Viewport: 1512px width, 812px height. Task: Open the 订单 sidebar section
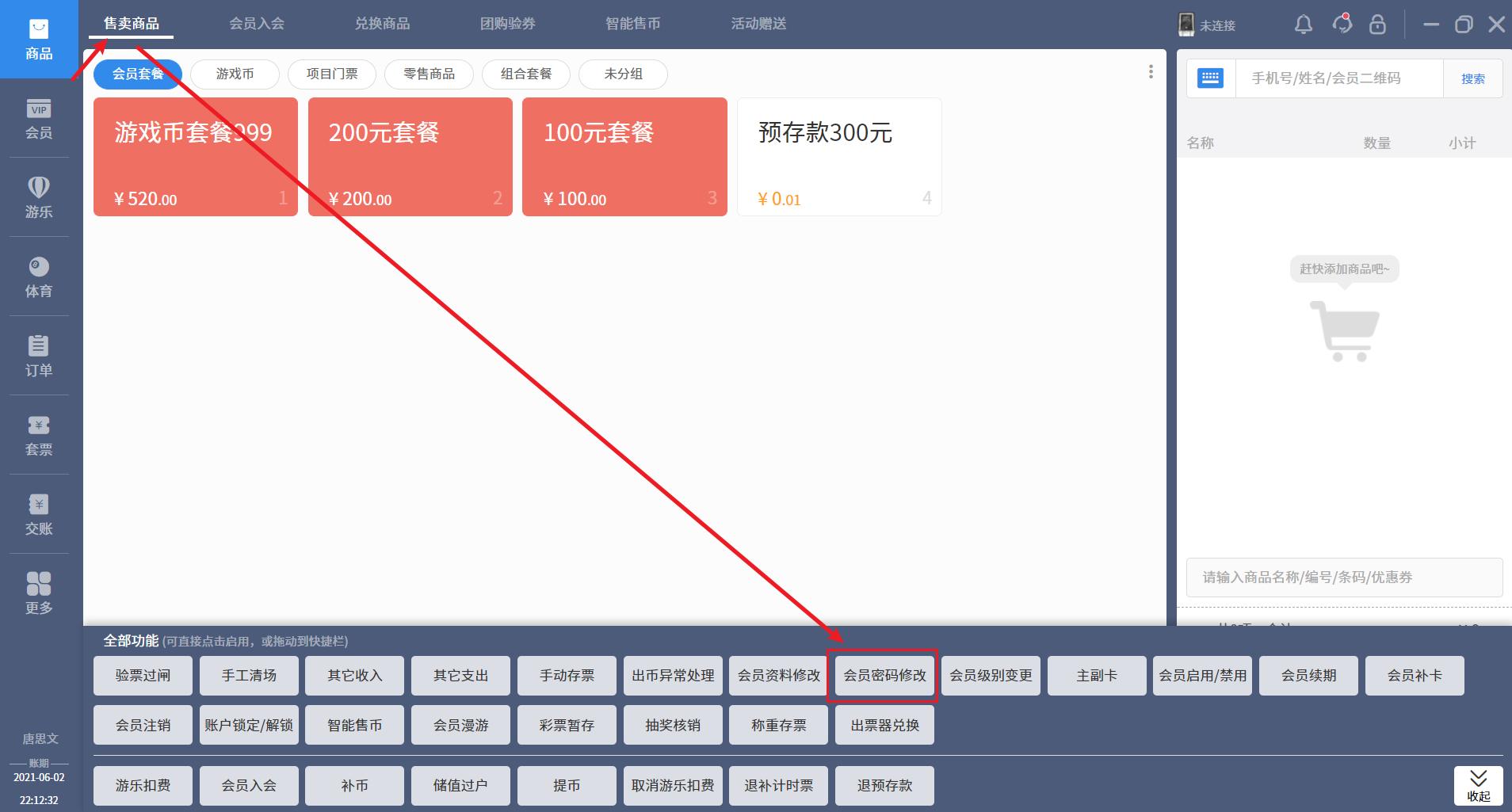(x=39, y=356)
